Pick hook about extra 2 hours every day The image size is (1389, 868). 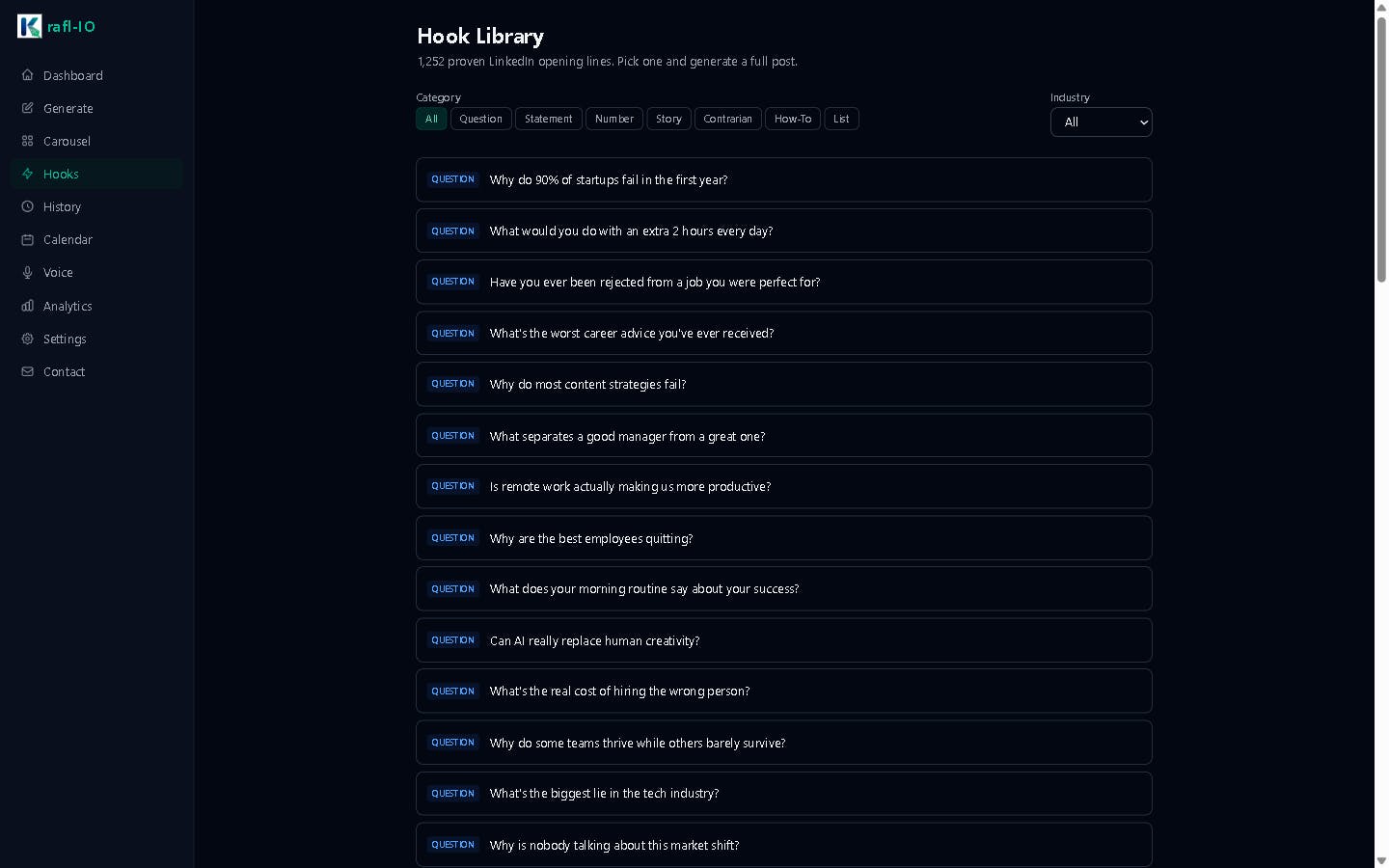[x=783, y=231]
